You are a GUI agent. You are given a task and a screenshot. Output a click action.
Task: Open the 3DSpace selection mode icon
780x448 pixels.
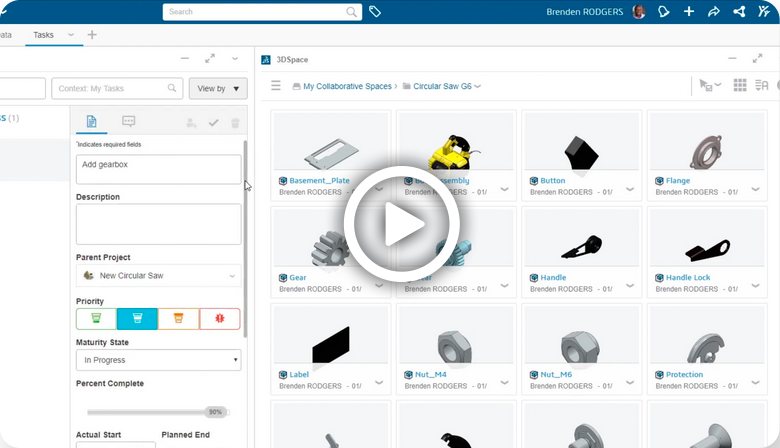click(x=710, y=86)
